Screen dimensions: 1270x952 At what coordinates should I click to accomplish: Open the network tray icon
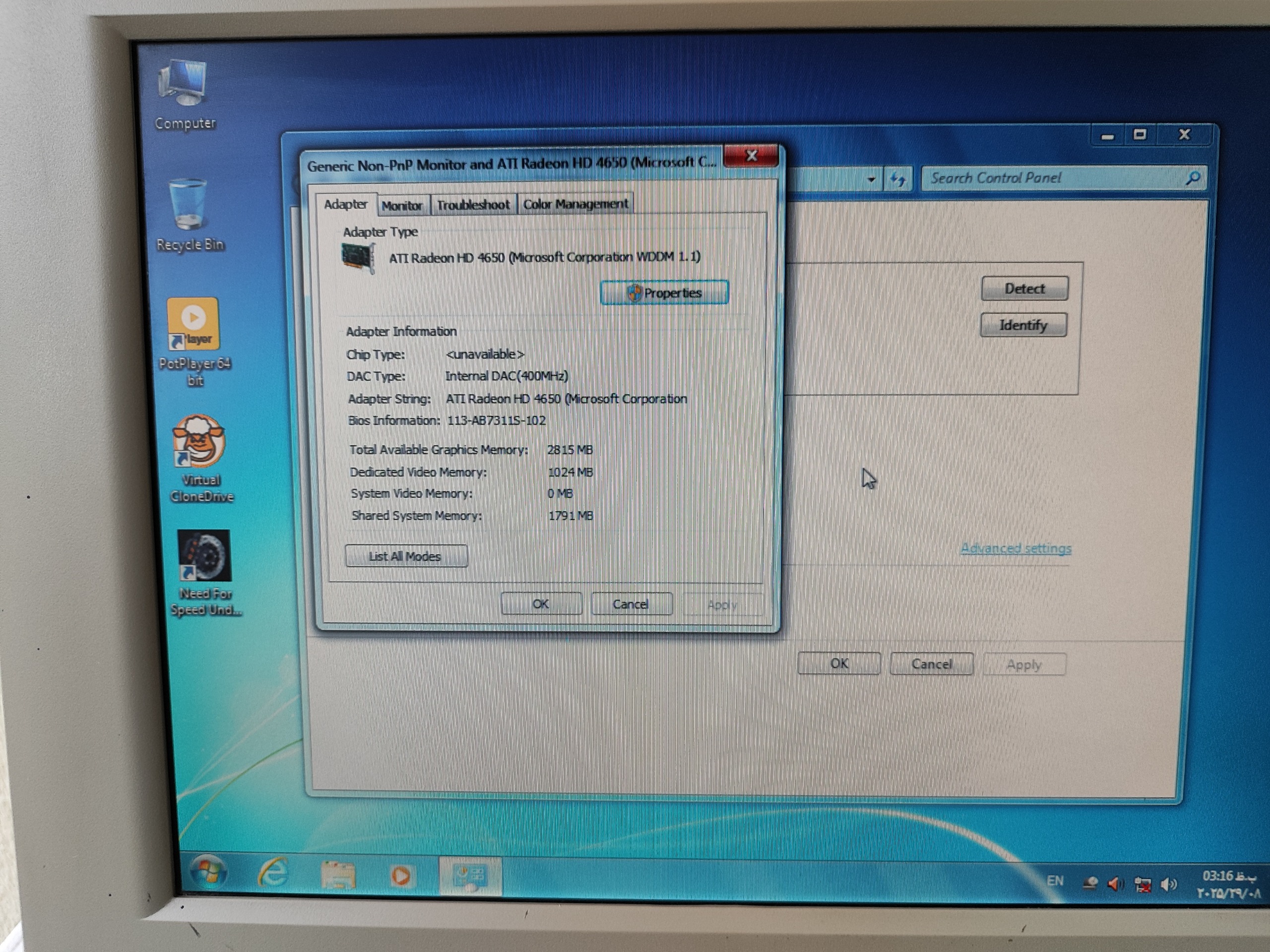point(1143,885)
